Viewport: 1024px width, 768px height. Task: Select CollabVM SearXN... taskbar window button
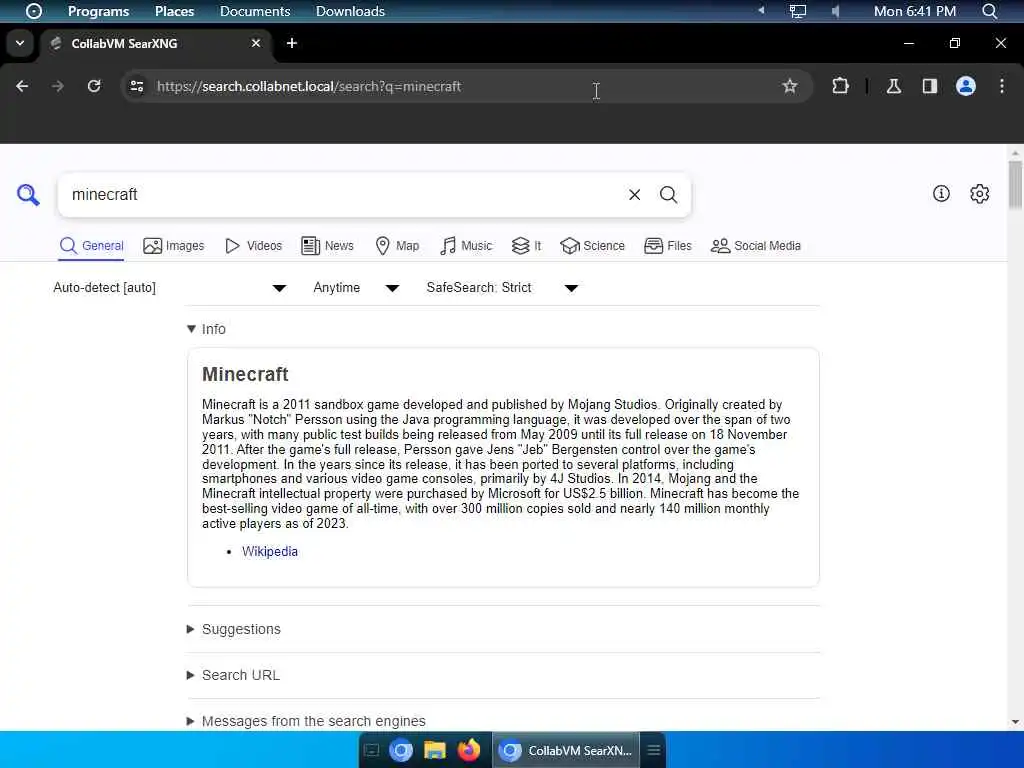pyautogui.click(x=566, y=750)
